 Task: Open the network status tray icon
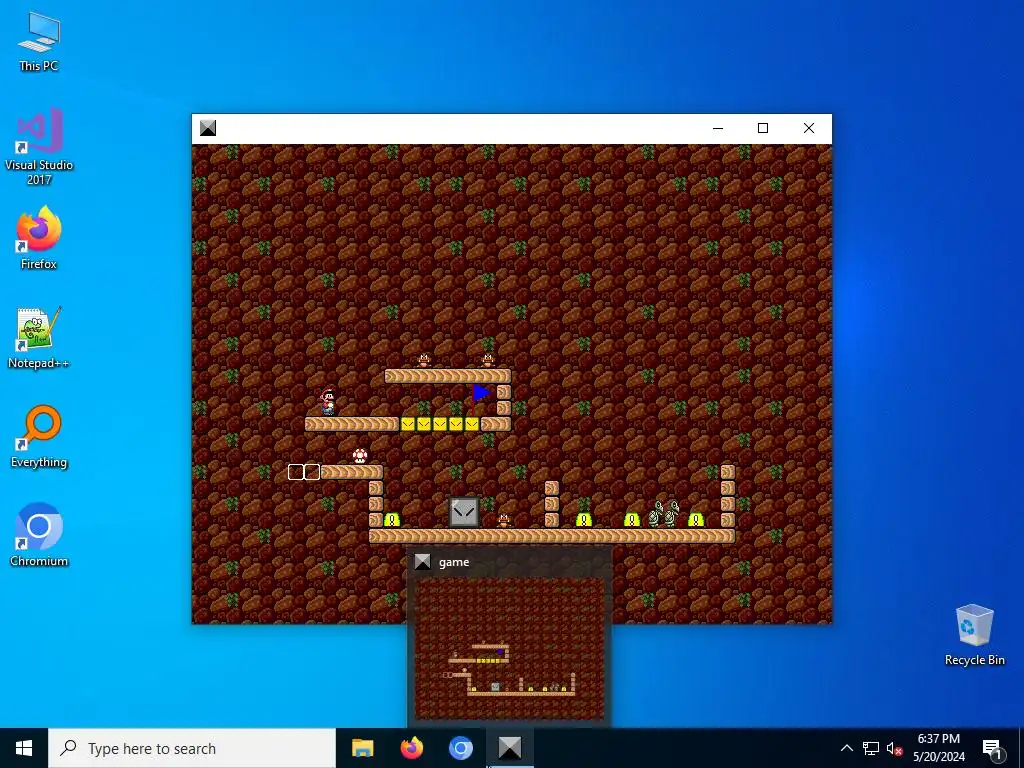point(871,748)
